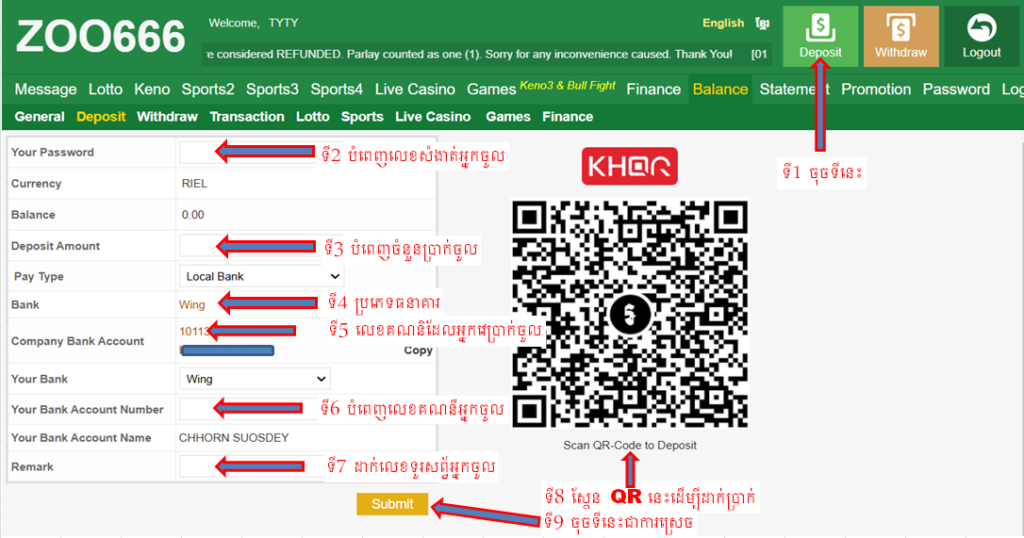
Task: Open Keno3 & Bull Fight
Action: pos(568,86)
